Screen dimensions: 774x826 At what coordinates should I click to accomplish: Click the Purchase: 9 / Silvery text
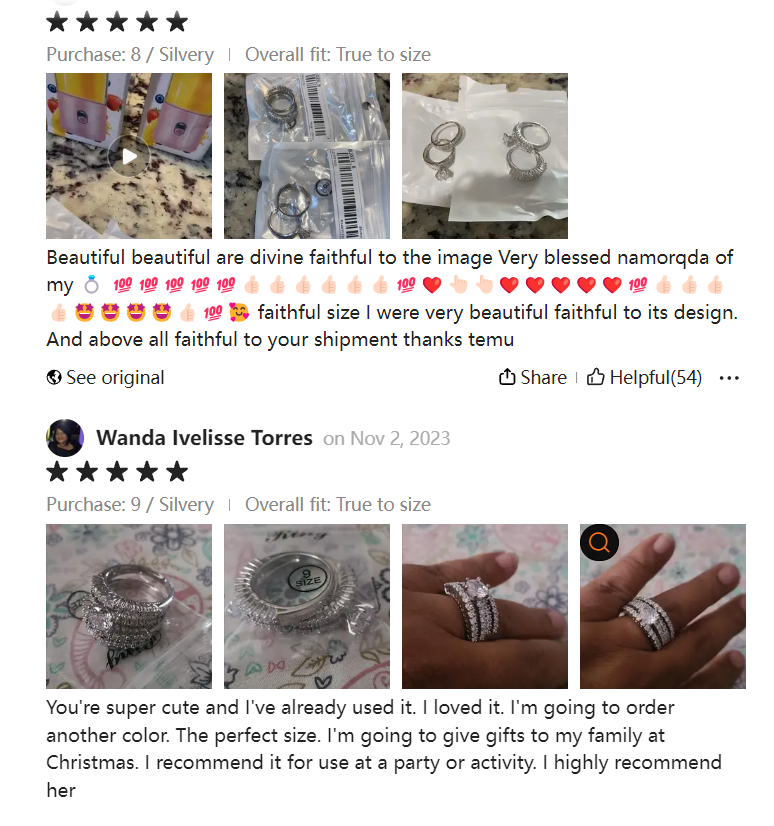[x=130, y=505]
